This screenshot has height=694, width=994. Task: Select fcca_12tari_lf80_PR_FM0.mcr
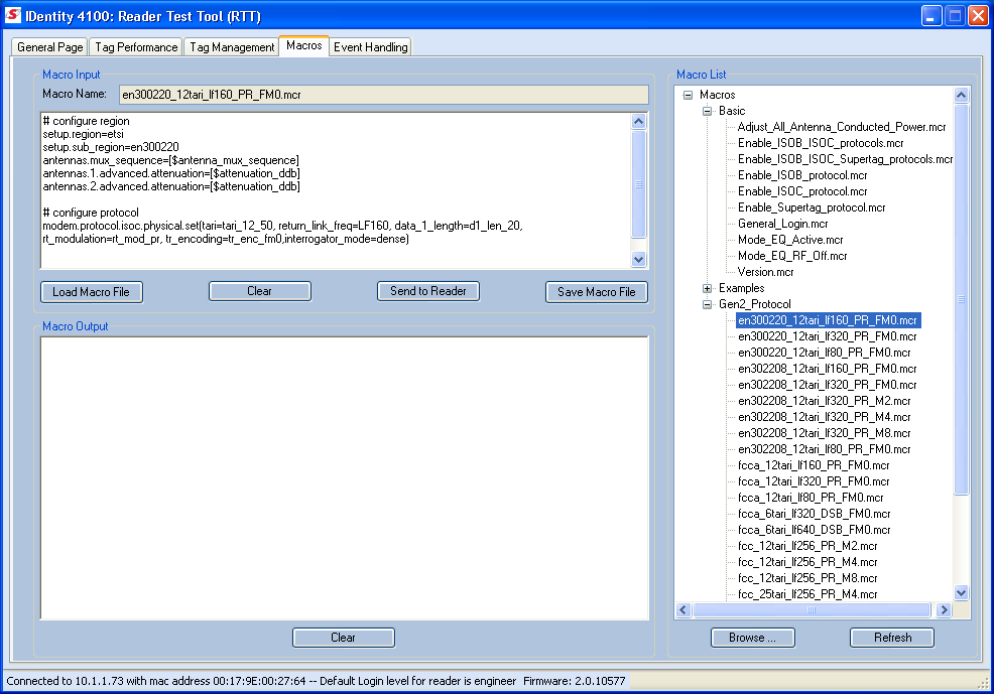point(810,498)
